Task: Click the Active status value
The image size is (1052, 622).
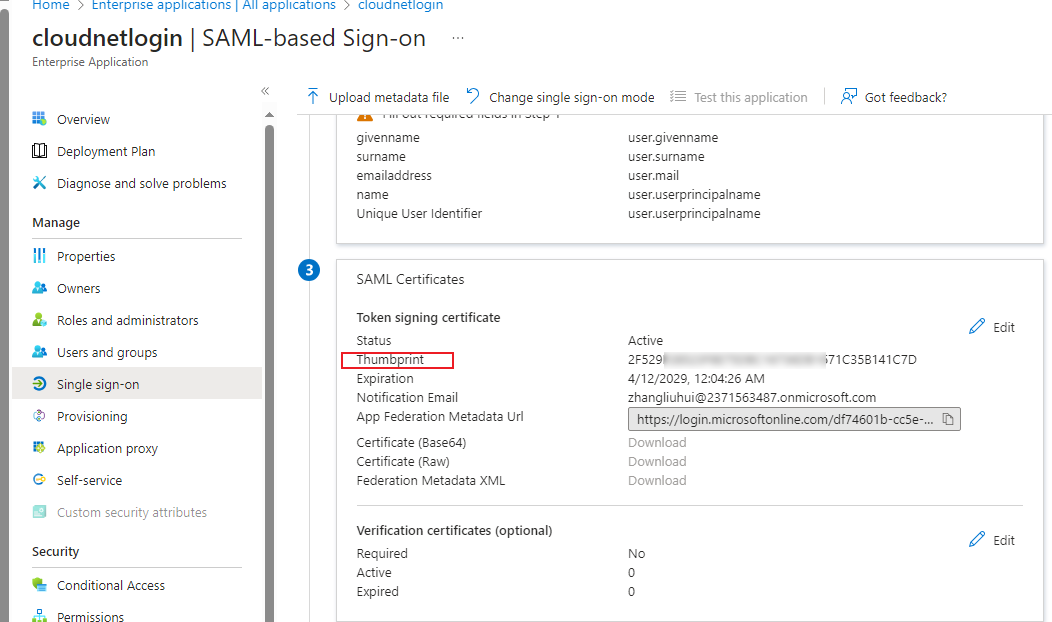Action: point(645,340)
